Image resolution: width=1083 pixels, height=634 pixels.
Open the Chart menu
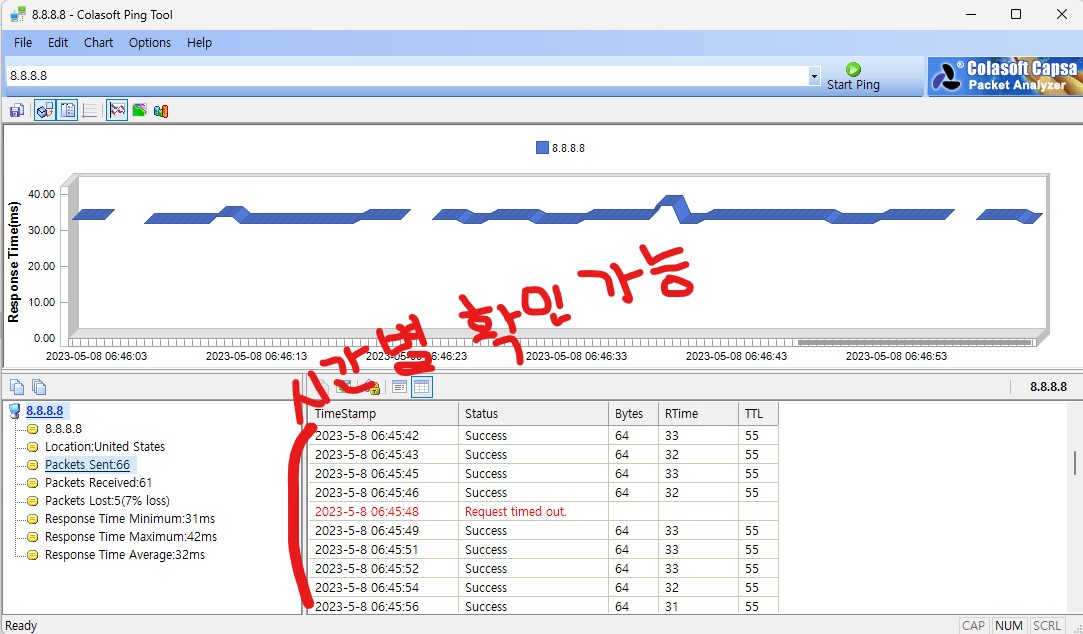click(x=99, y=43)
